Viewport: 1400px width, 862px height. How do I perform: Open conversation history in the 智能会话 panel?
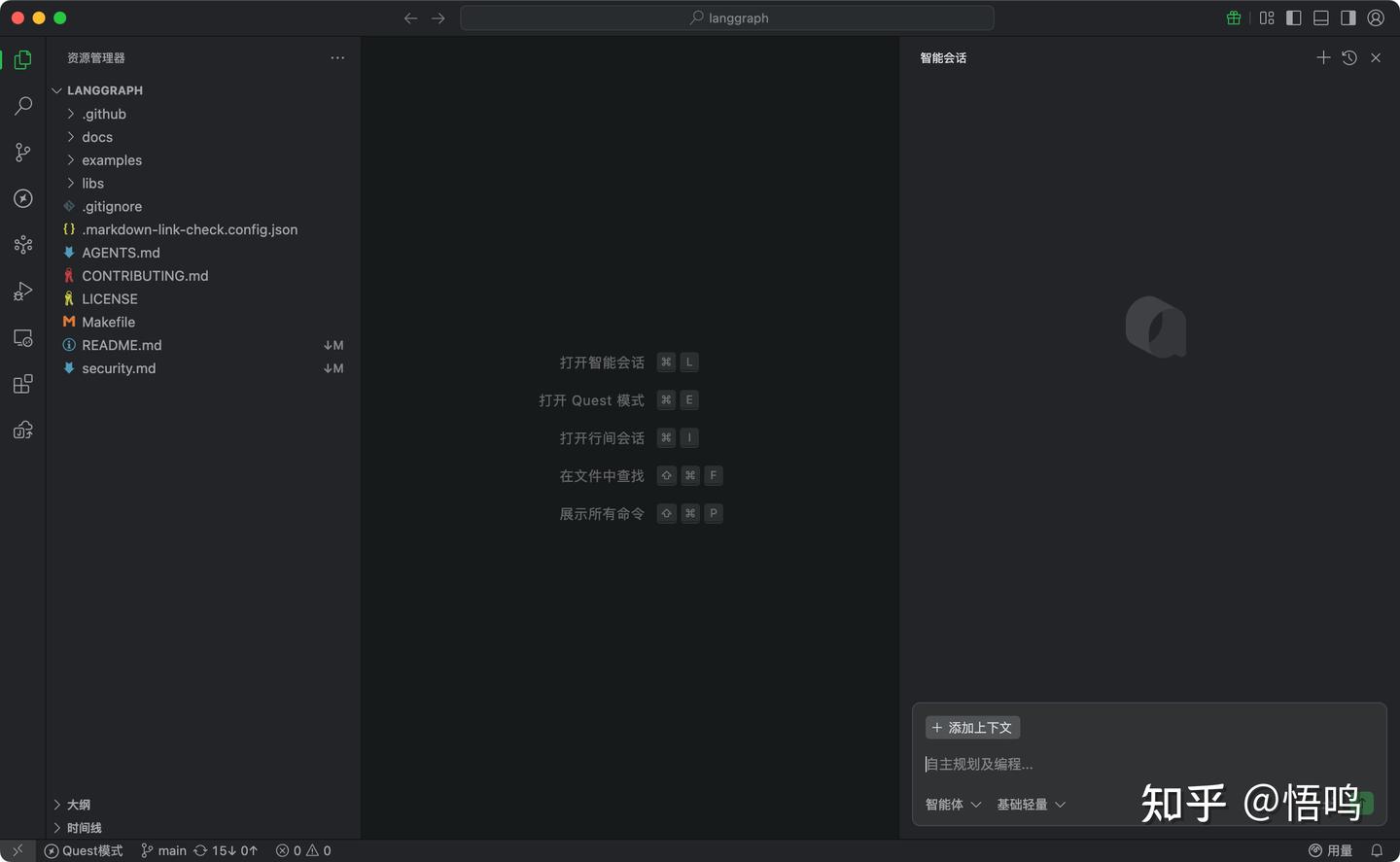pyautogui.click(x=1348, y=57)
